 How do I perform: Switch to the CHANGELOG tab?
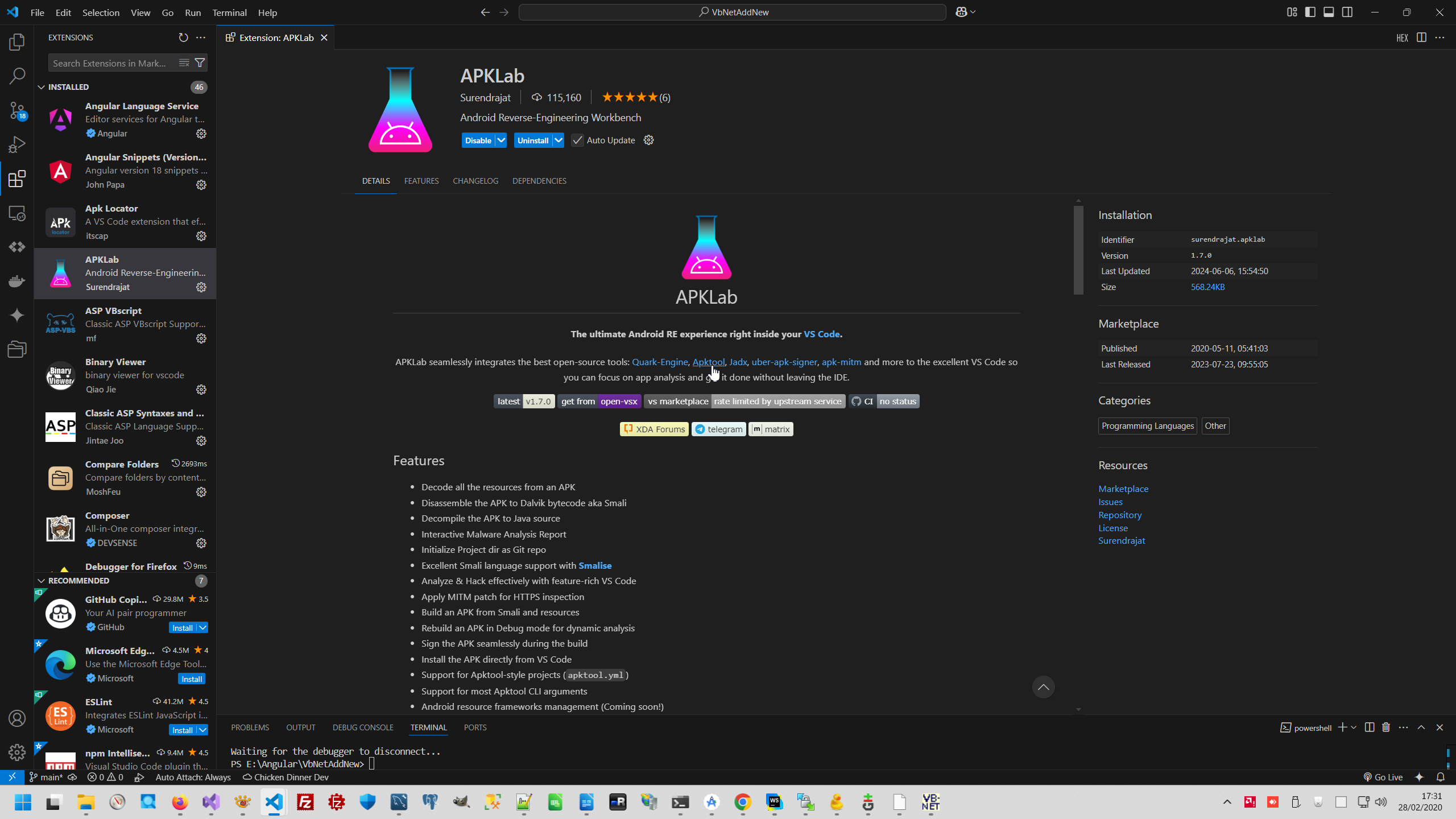coord(475,181)
